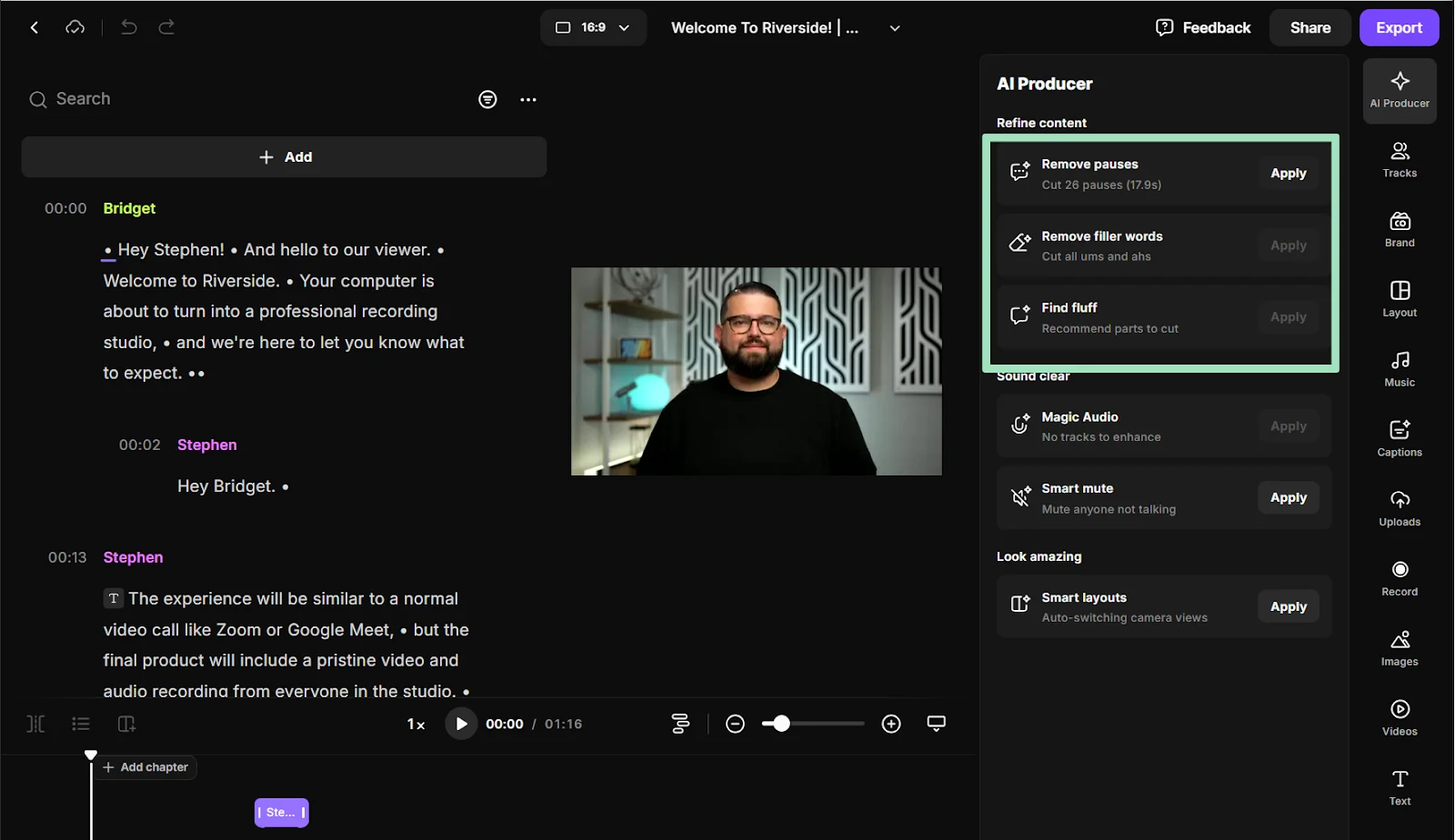Click the Remove pauses icon
Screen dimensions: 1455x840
click(1020, 171)
